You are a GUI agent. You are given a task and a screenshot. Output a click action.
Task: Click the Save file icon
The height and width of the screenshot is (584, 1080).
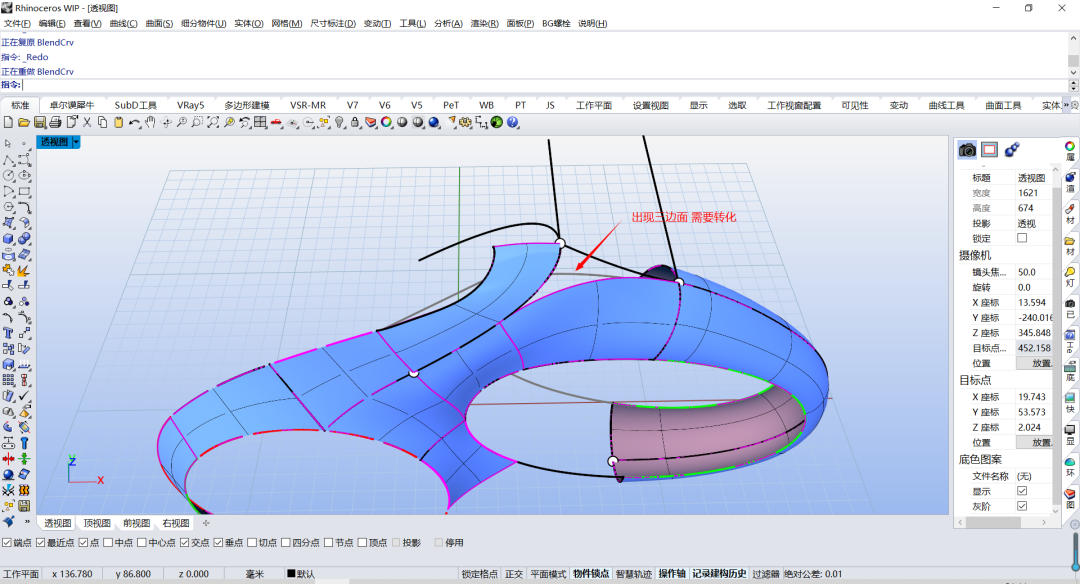(x=40, y=122)
